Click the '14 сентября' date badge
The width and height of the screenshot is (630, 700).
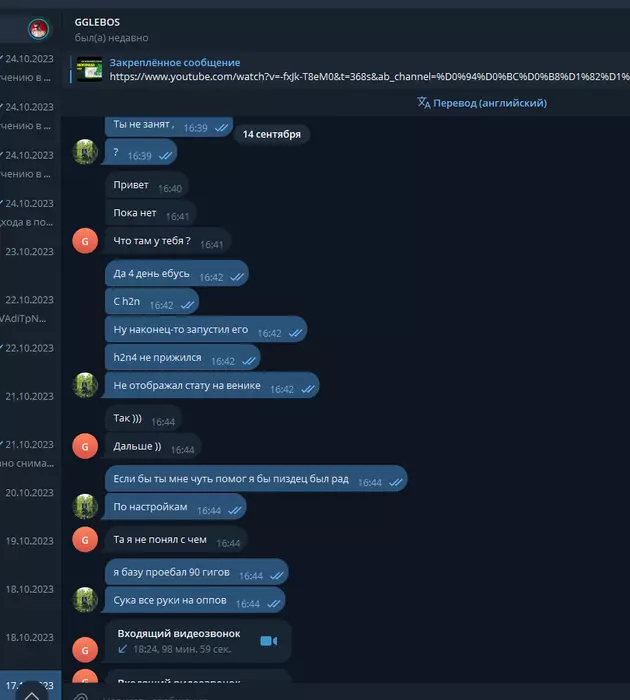(271, 134)
